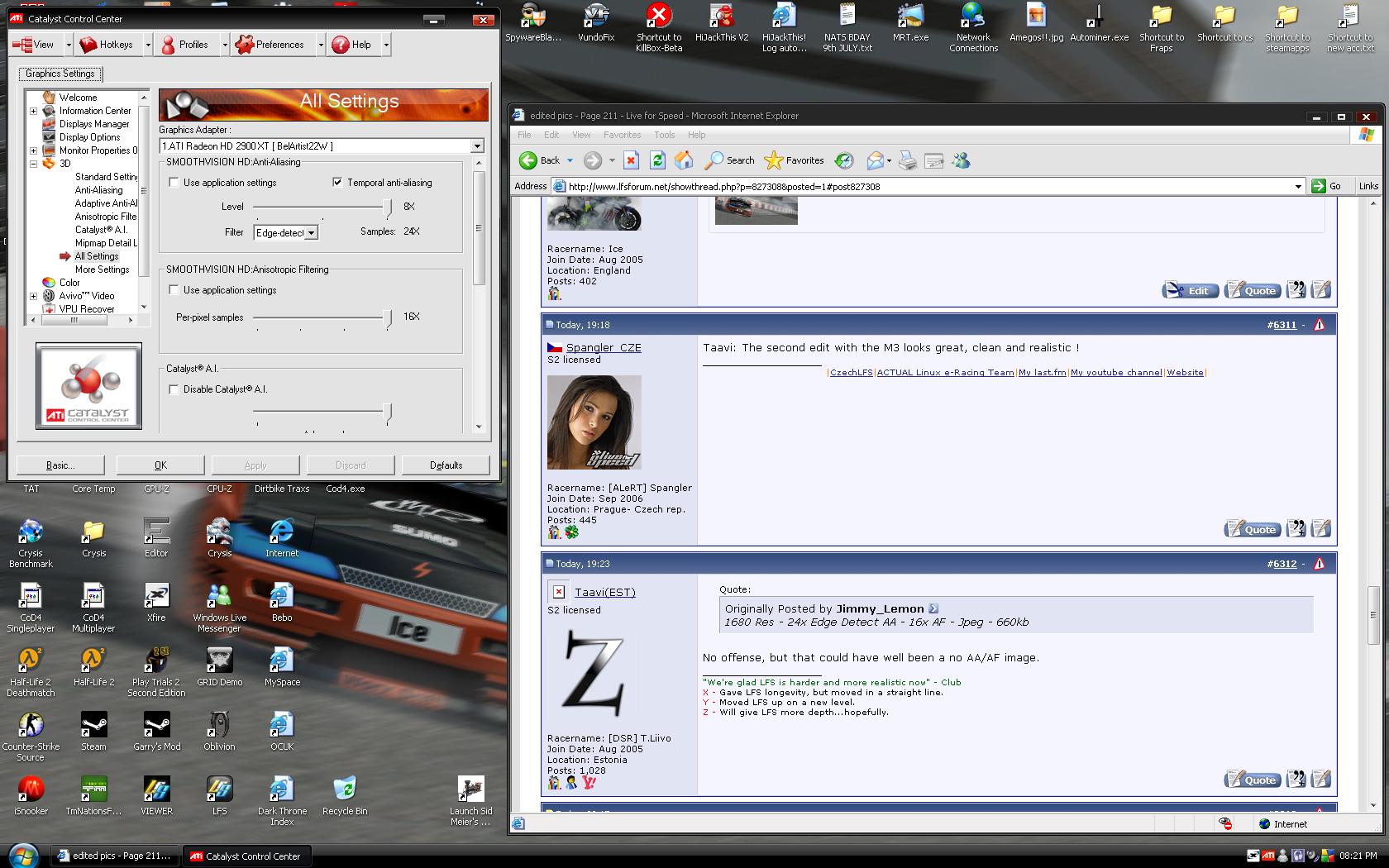Screen dimensions: 1389x868
Task: Click the Xfire desktop icon
Action: [x=156, y=602]
